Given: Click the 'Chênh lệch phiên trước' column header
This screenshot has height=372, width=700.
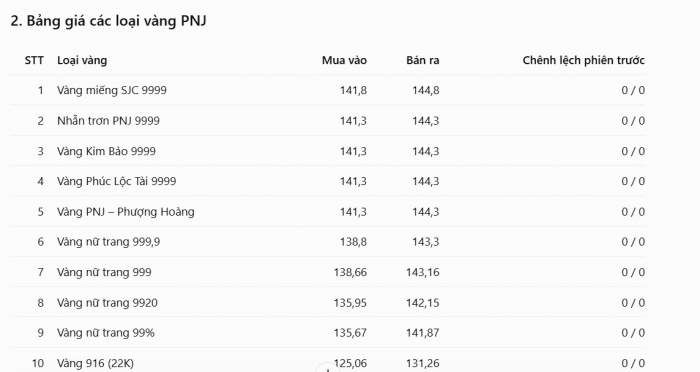Looking at the screenshot, I should pos(583,60).
